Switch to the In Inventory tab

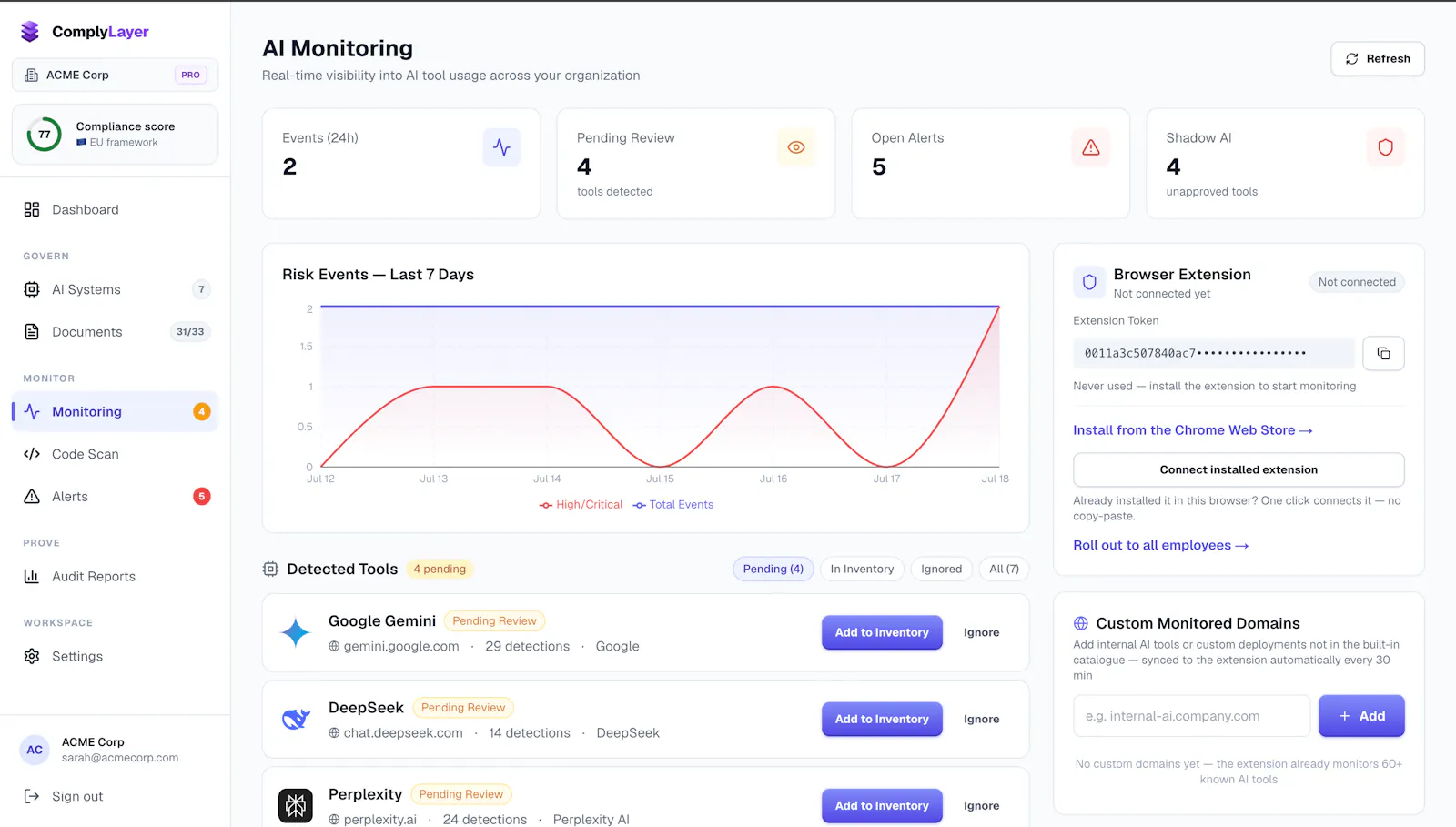[x=862, y=569]
